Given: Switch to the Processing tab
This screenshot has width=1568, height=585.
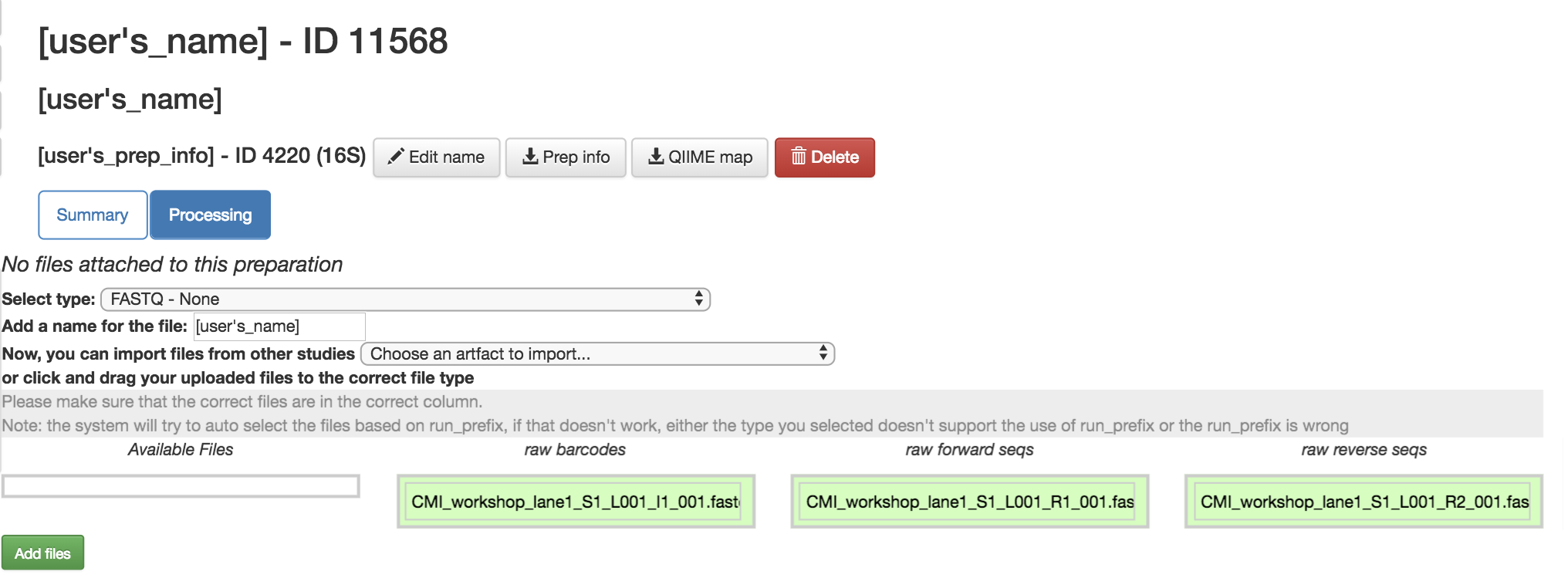Looking at the screenshot, I should 210,215.
